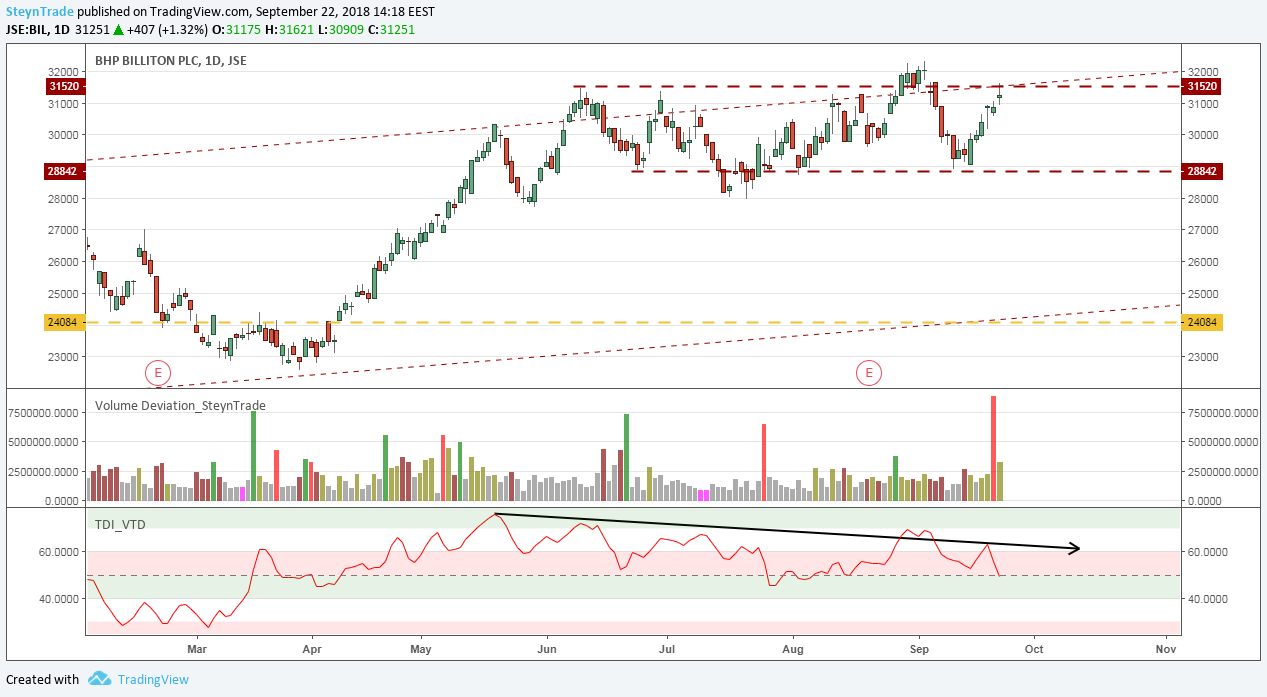Select the red 31520 price label on right
Viewport: 1267px width, 697px height.
[1200, 87]
